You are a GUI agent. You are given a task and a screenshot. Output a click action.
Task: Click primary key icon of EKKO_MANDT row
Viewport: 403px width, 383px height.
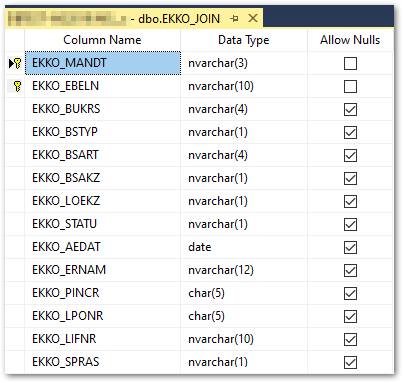(x=18, y=63)
